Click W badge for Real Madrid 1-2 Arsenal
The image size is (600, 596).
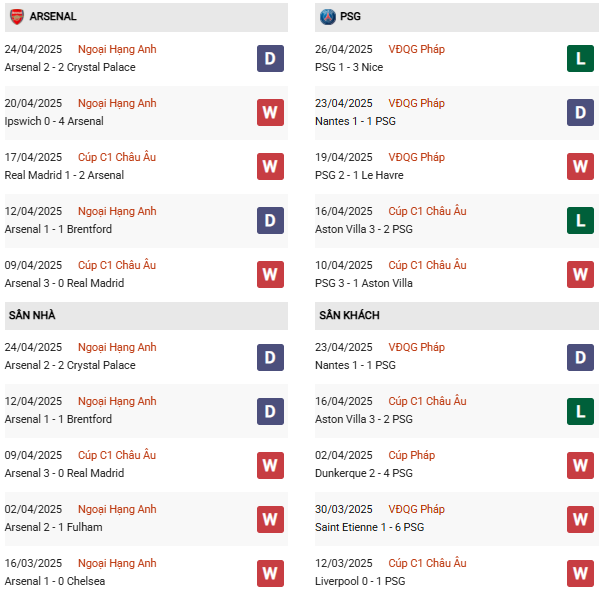(270, 166)
